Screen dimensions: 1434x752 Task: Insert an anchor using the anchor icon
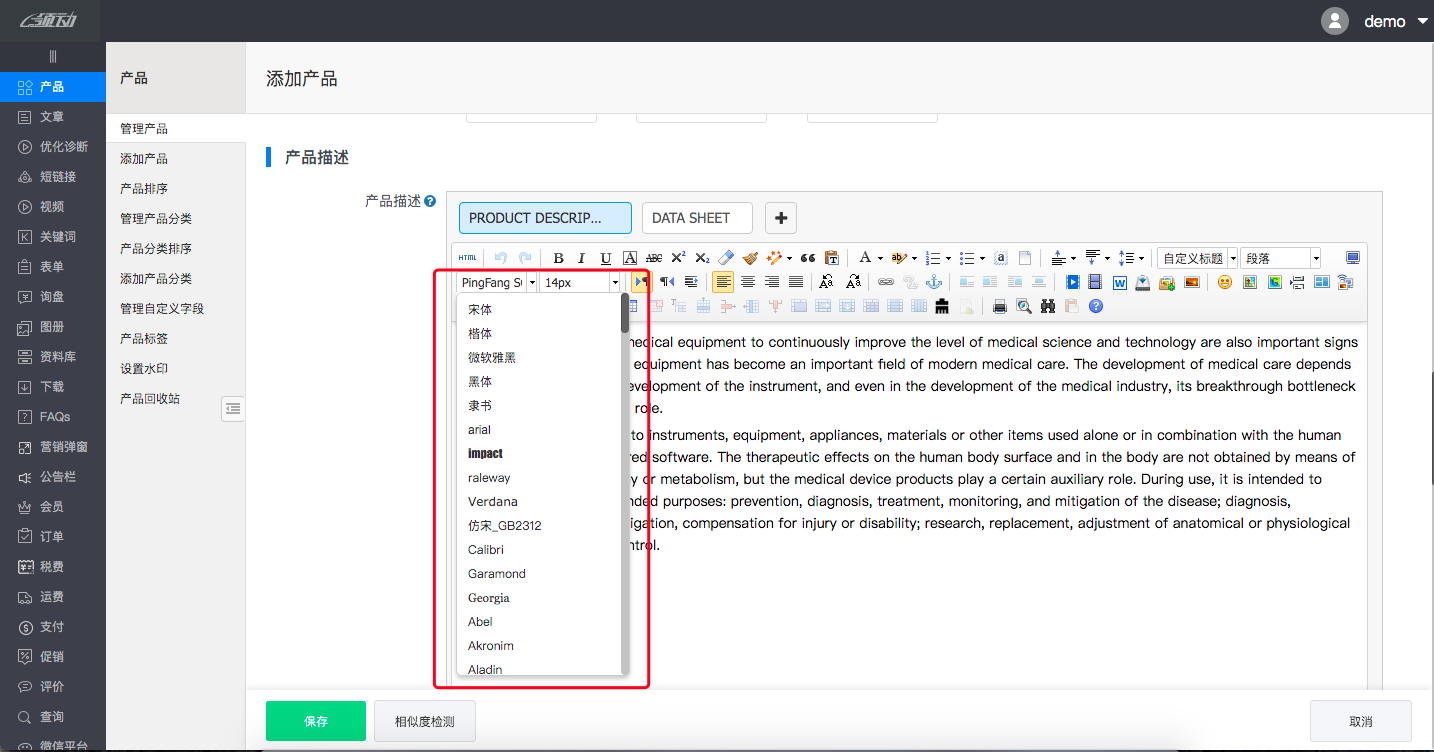[x=935, y=283]
